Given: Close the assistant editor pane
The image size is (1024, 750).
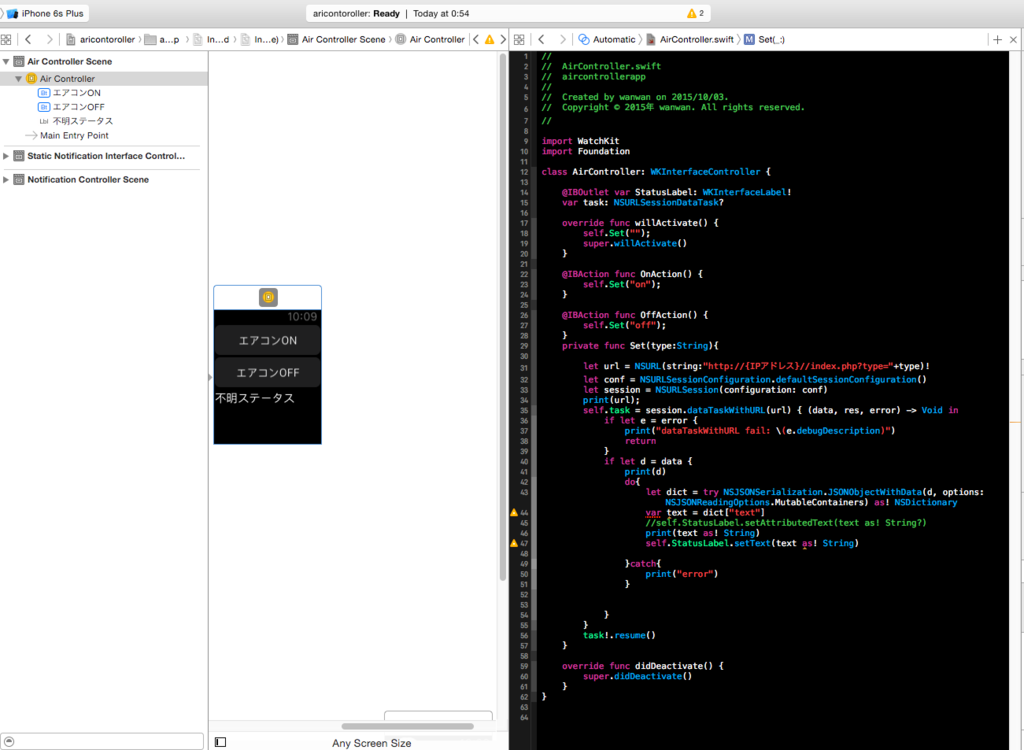Looking at the screenshot, I should click(1013, 40).
